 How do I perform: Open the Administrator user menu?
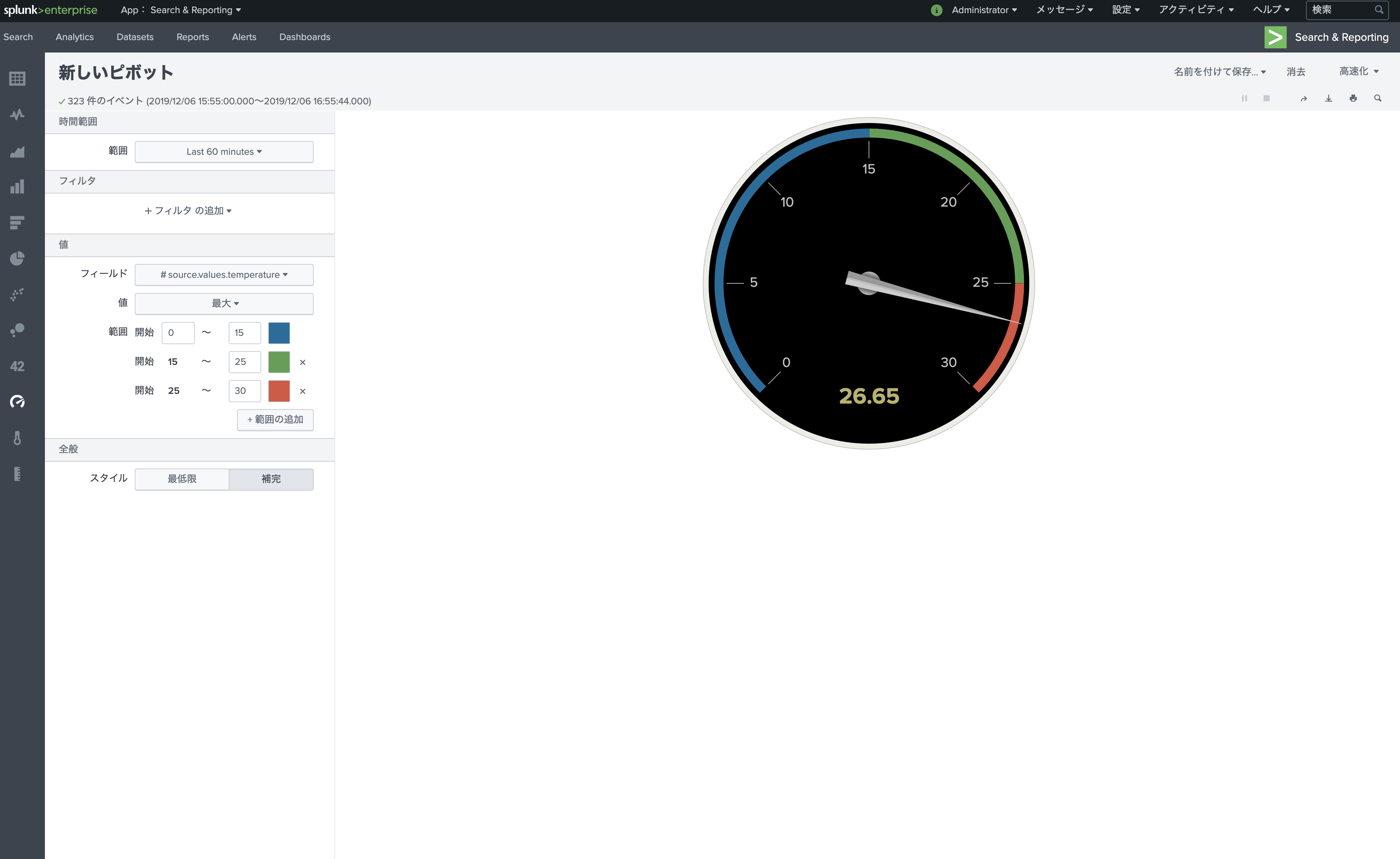pyautogui.click(x=984, y=10)
